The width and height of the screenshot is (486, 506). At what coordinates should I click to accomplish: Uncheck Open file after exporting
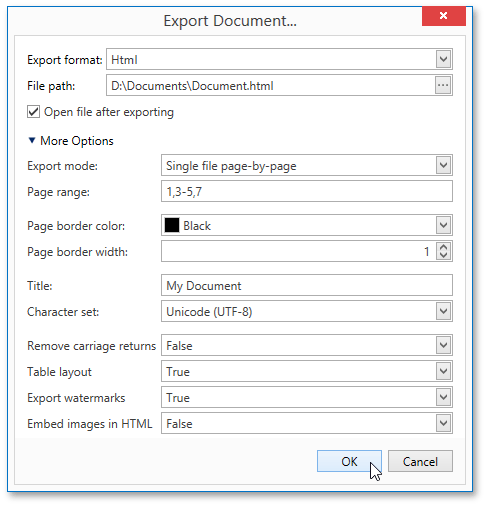(33, 112)
